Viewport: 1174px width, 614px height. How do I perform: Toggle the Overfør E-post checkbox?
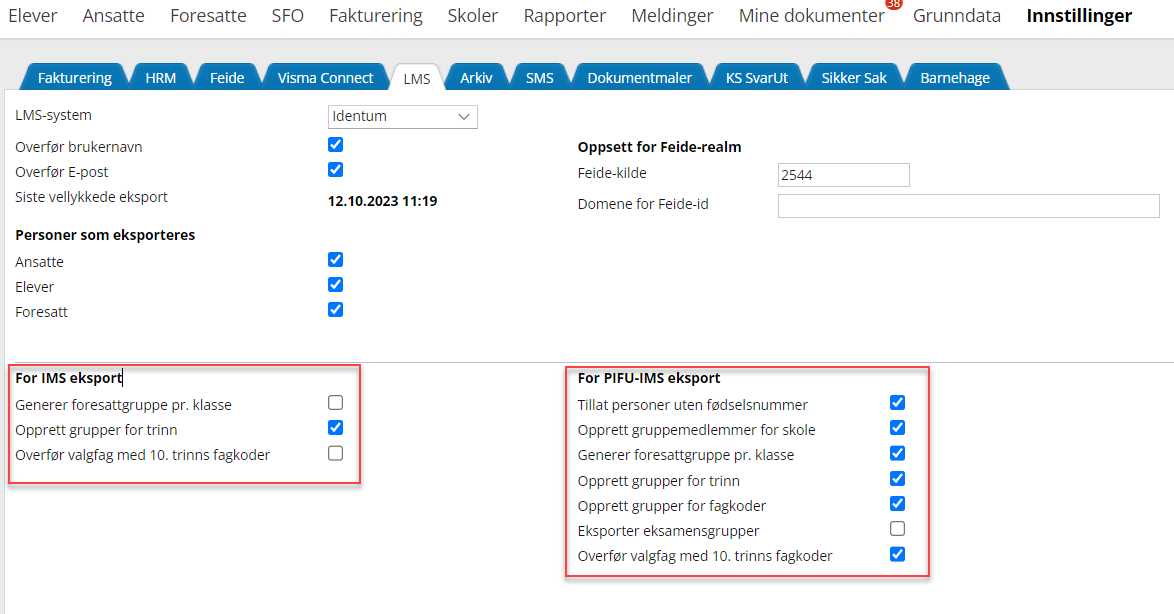[336, 170]
